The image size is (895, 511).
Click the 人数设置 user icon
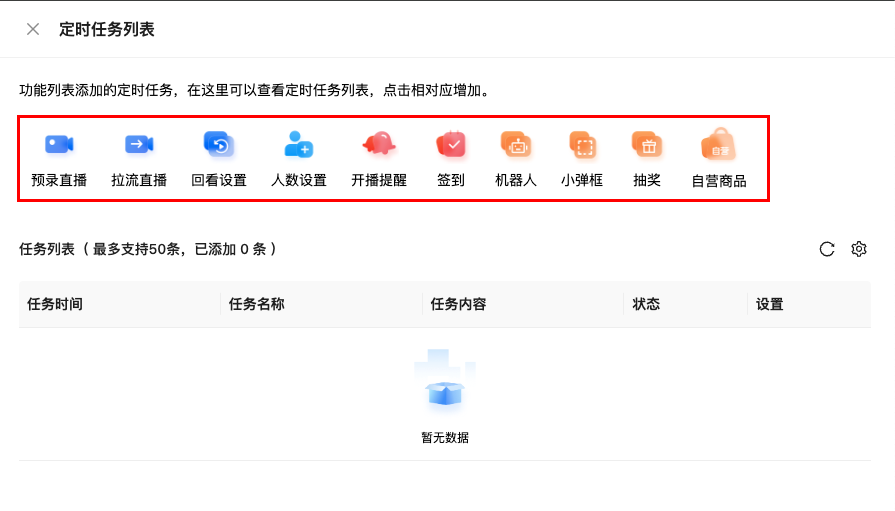(x=298, y=145)
